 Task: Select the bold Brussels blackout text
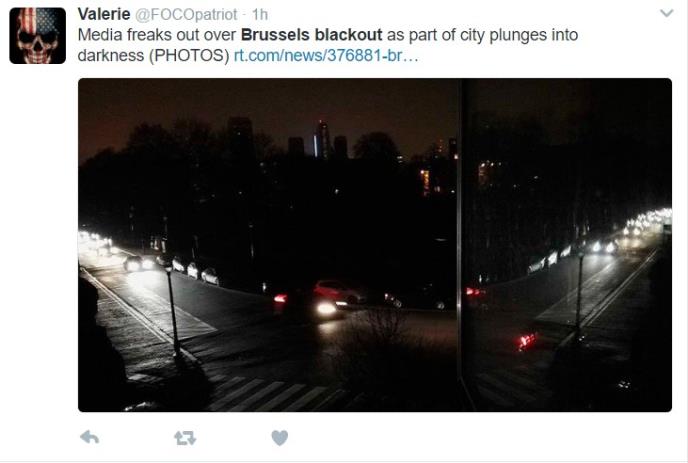click(x=312, y=35)
